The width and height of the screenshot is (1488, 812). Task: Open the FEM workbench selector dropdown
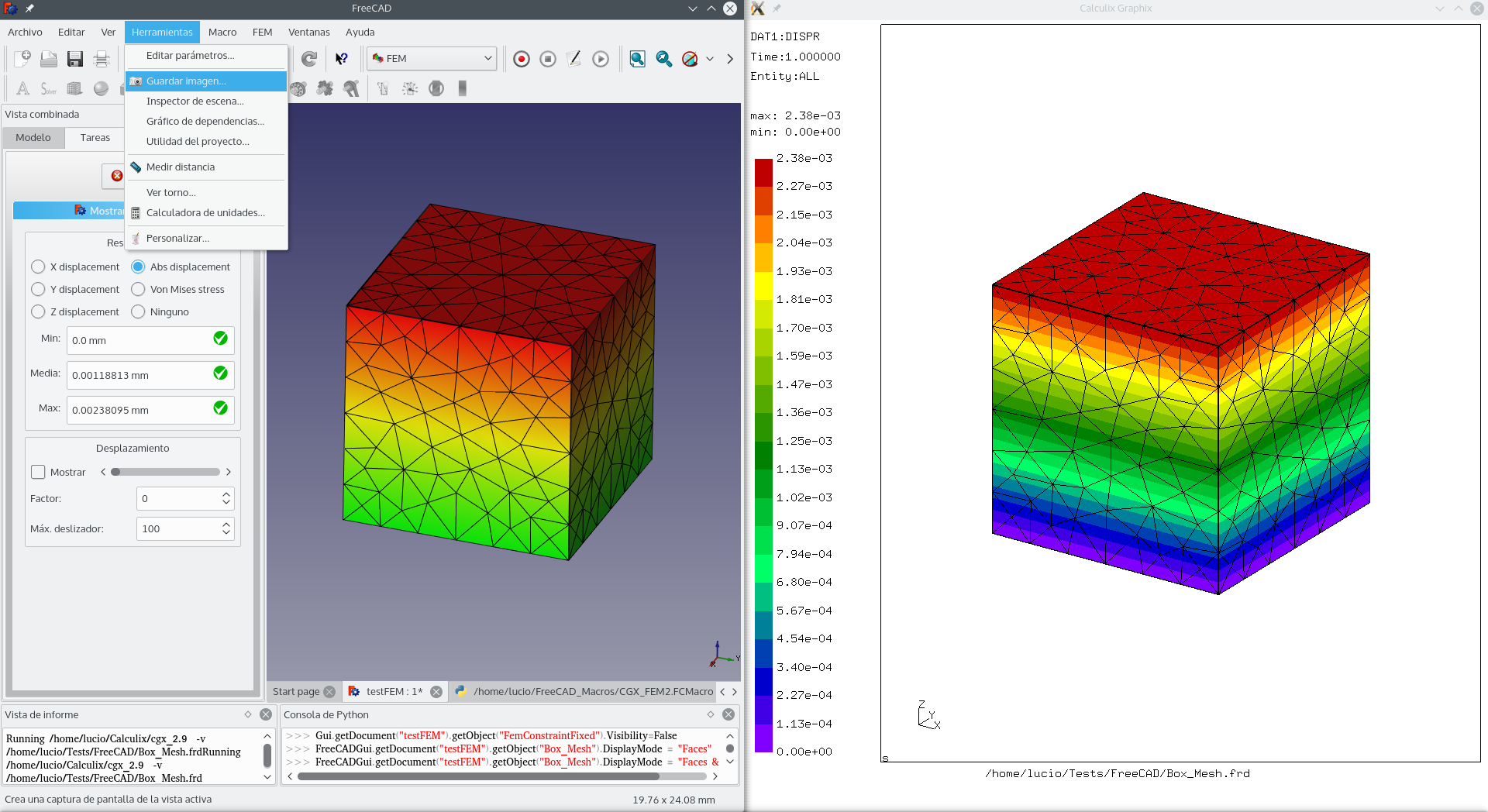(x=432, y=58)
